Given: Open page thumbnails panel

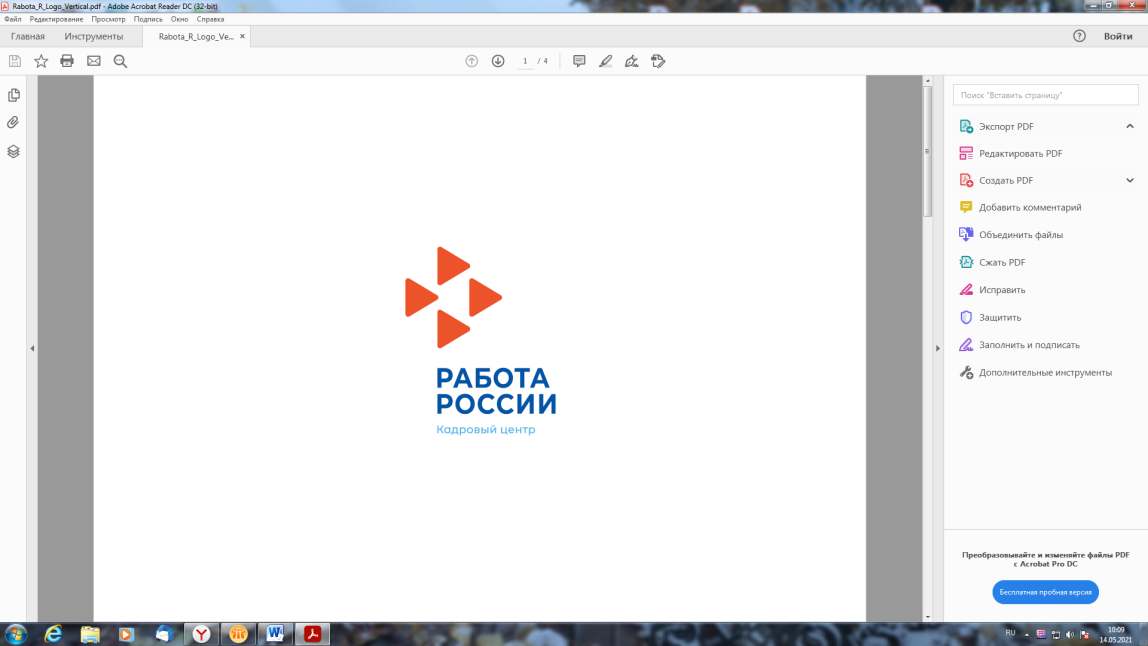Looking at the screenshot, I should pyautogui.click(x=13, y=95).
